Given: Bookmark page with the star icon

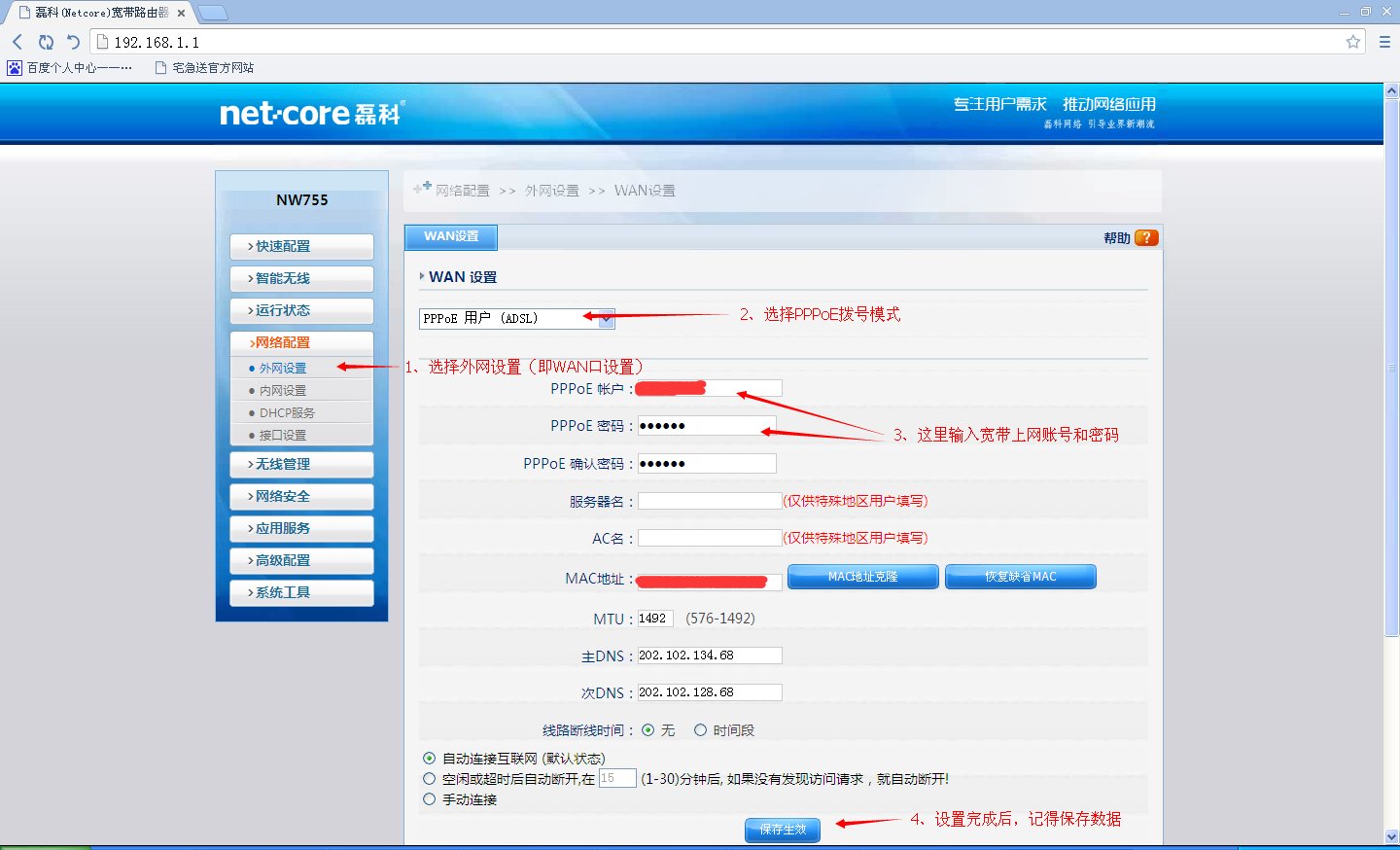Looking at the screenshot, I should 1352,42.
